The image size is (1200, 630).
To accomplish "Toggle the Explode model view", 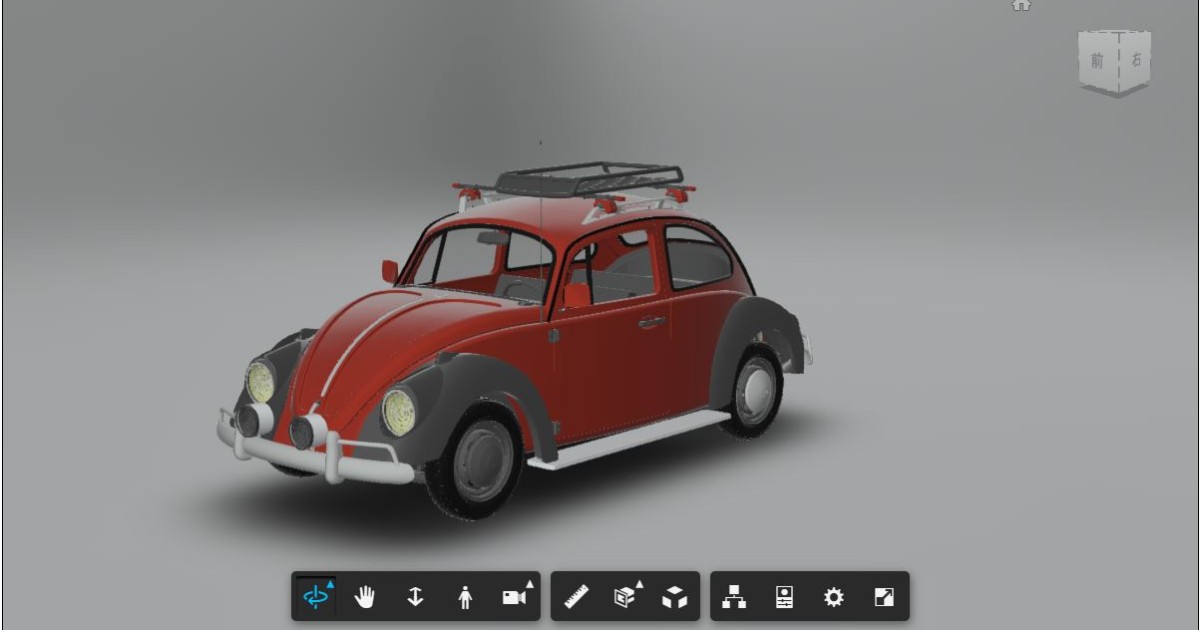I will tap(673, 597).
